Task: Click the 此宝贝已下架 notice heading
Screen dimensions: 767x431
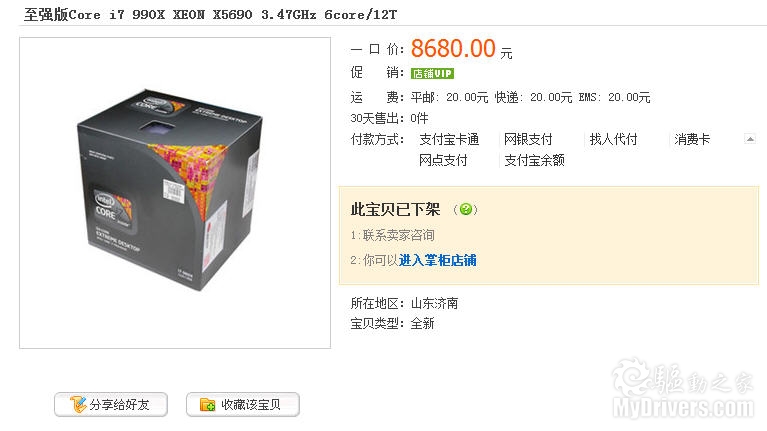Action: coord(395,209)
